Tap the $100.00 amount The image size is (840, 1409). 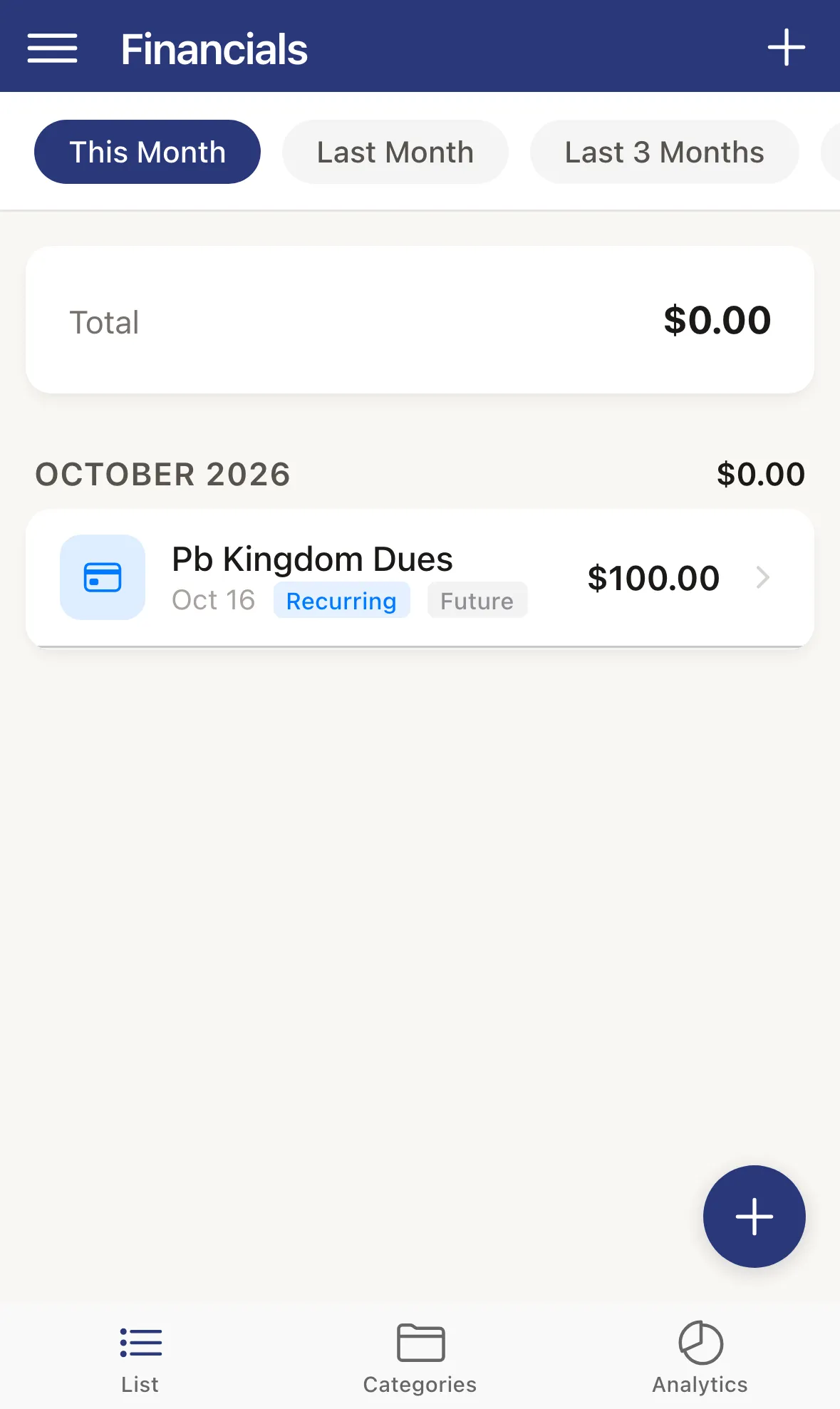click(x=653, y=577)
